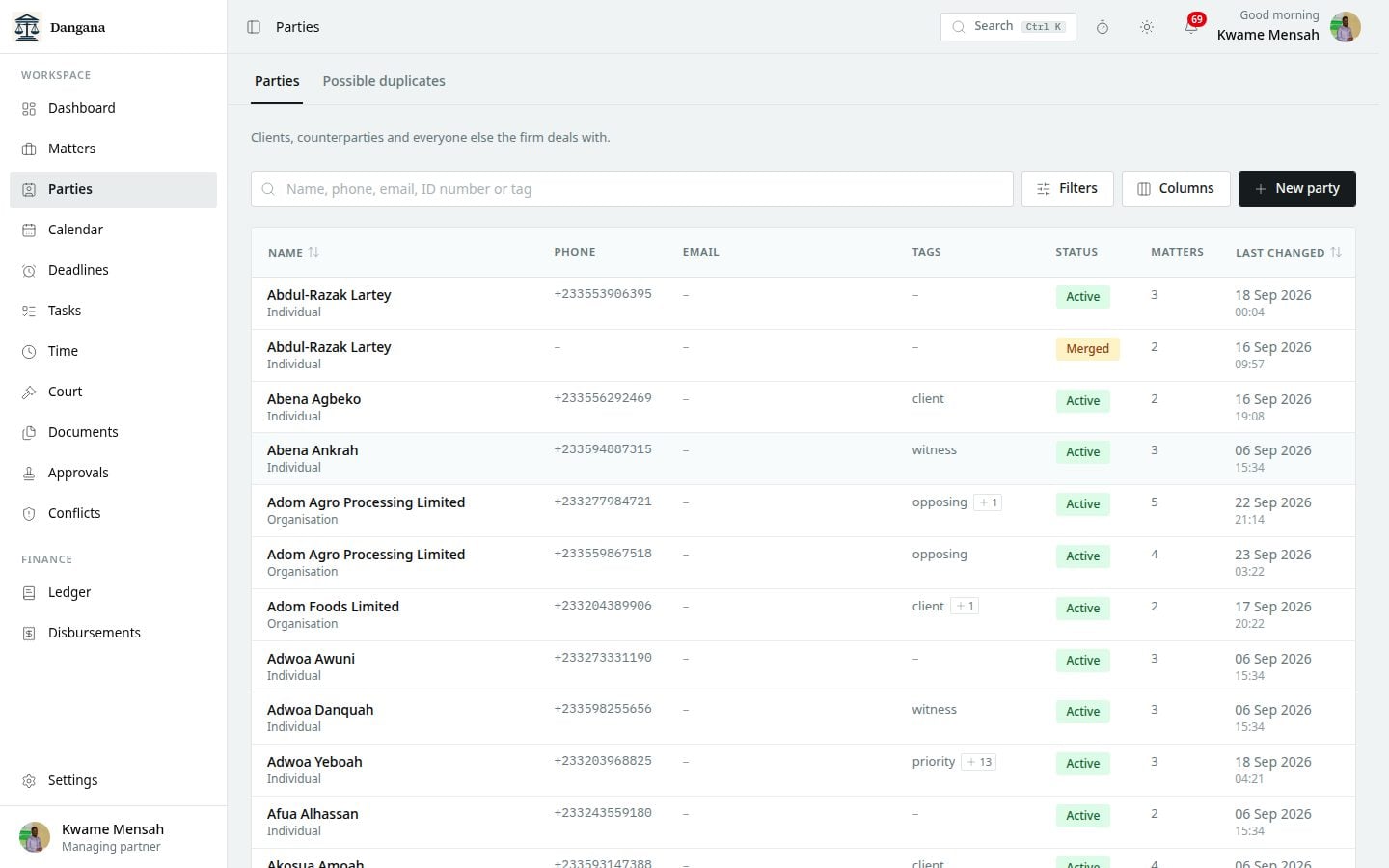The height and width of the screenshot is (868, 1389).
Task: Expand the Filters panel
Action: (1067, 189)
